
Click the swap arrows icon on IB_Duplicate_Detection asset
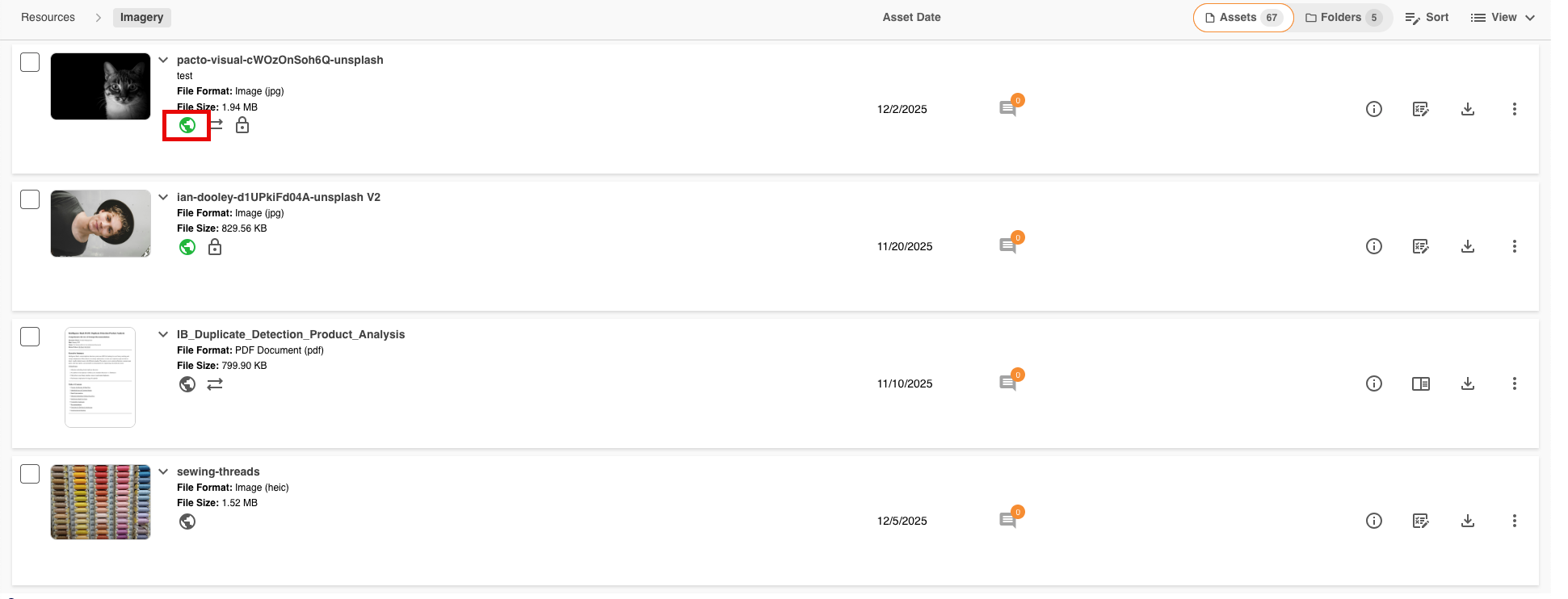point(215,384)
